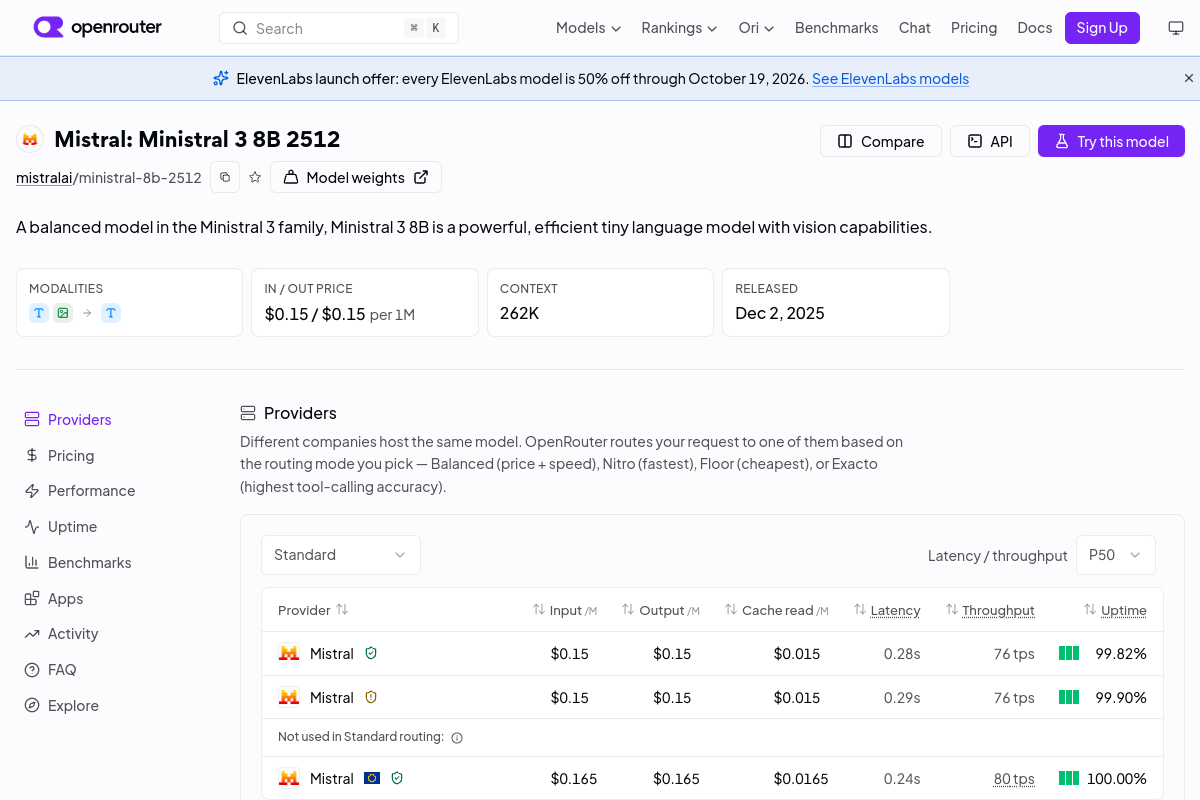Sort the table by Input price

pos(565,610)
